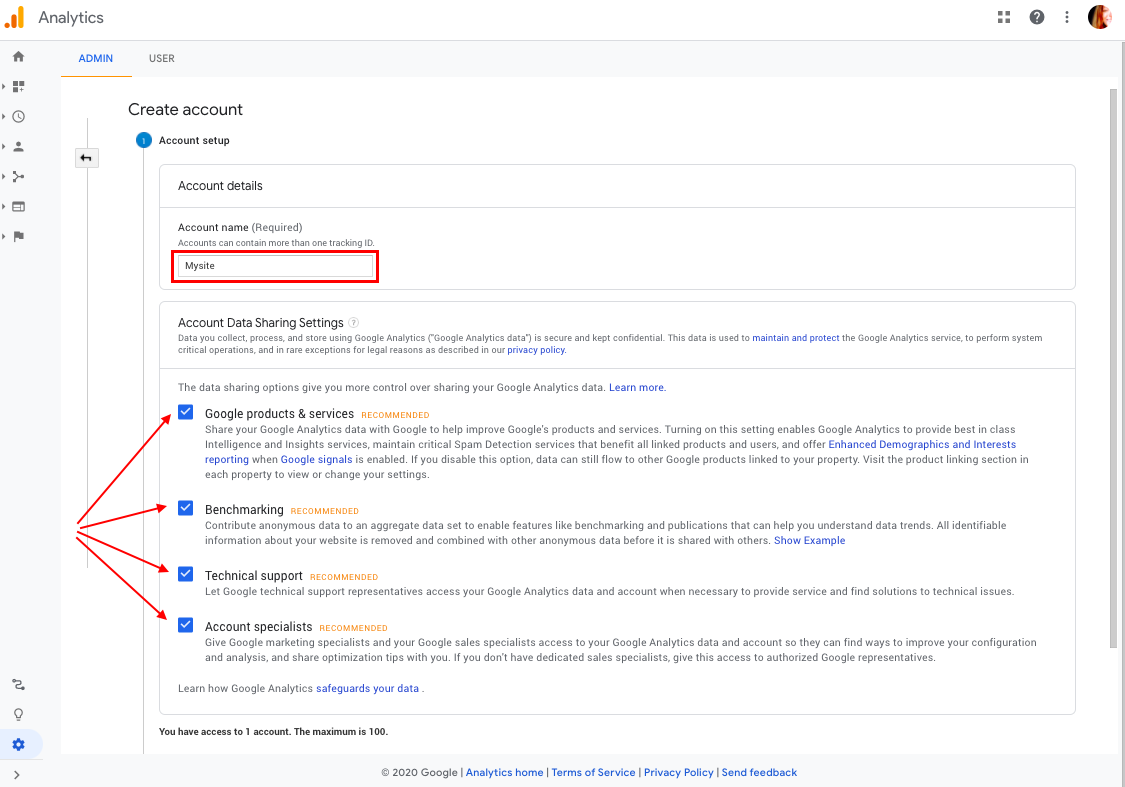Image resolution: width=1125 pixels, height=787 pixels.
Task: Expand Acquisition section arrow in sidebar
Action: point(4,176)
